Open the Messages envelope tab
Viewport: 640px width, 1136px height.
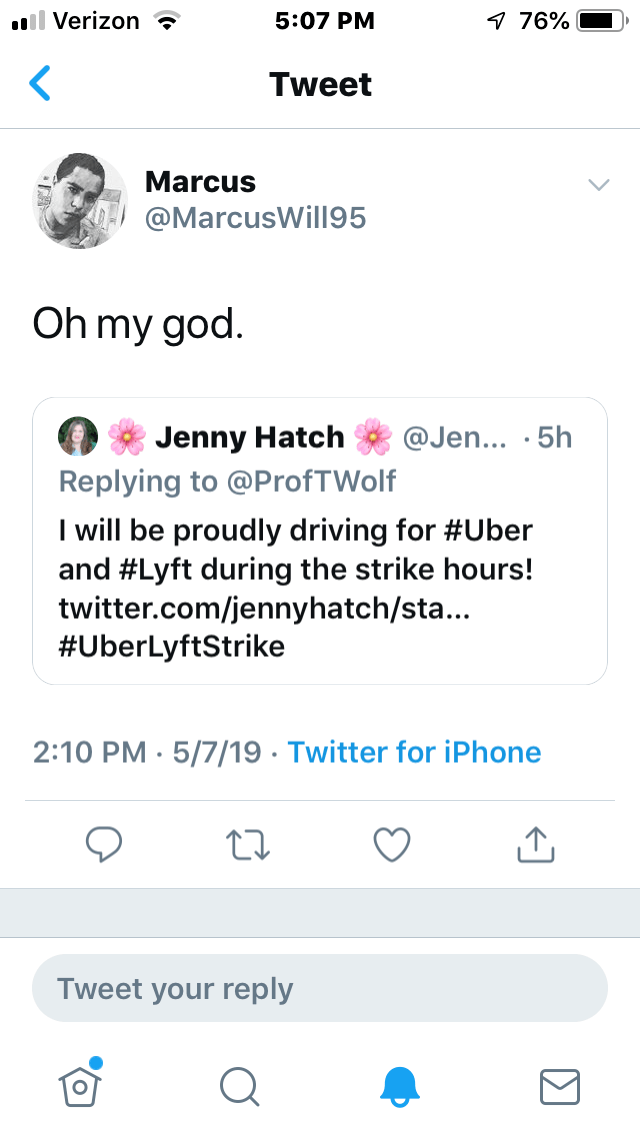(559, 1085)
